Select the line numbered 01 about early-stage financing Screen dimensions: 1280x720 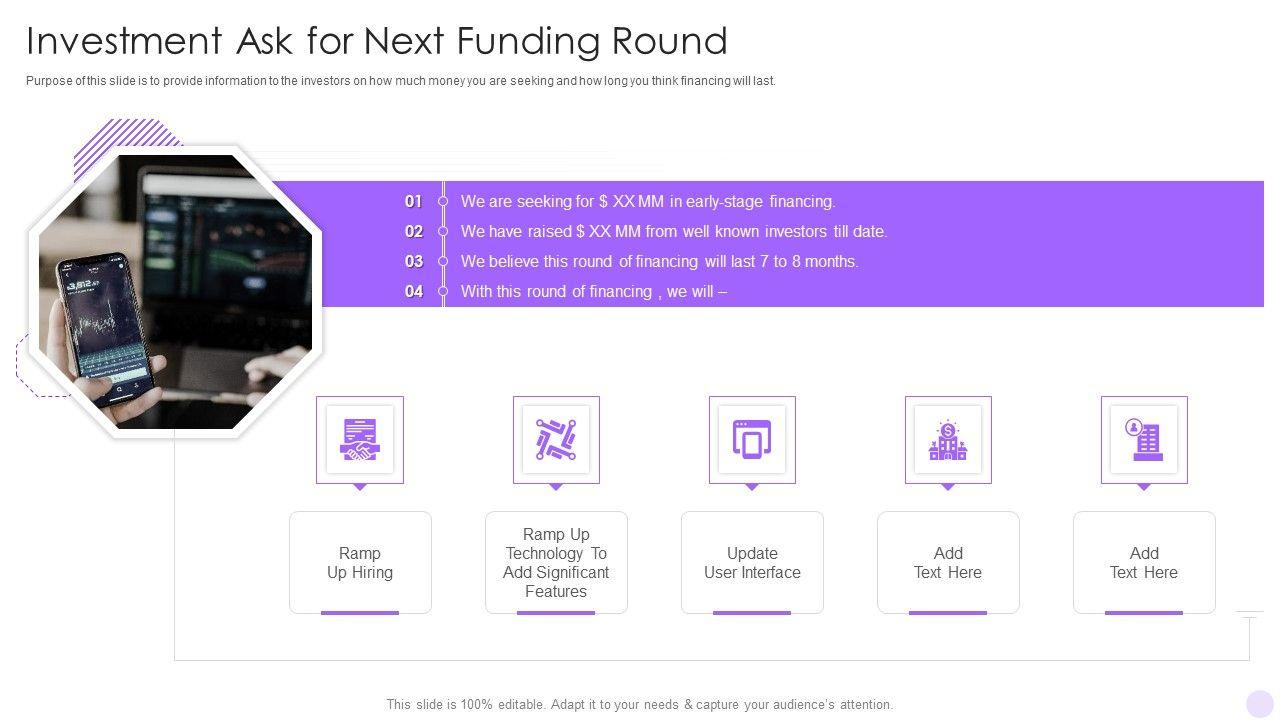[x=647, y=202]
